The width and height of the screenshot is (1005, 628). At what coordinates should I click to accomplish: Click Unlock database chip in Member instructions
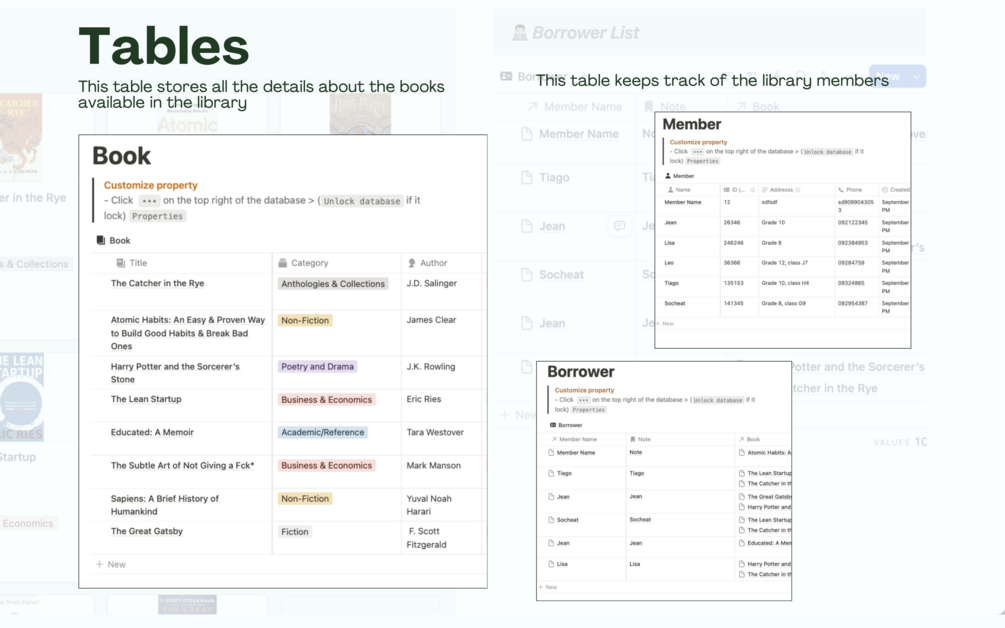click(x=827, y=152)
